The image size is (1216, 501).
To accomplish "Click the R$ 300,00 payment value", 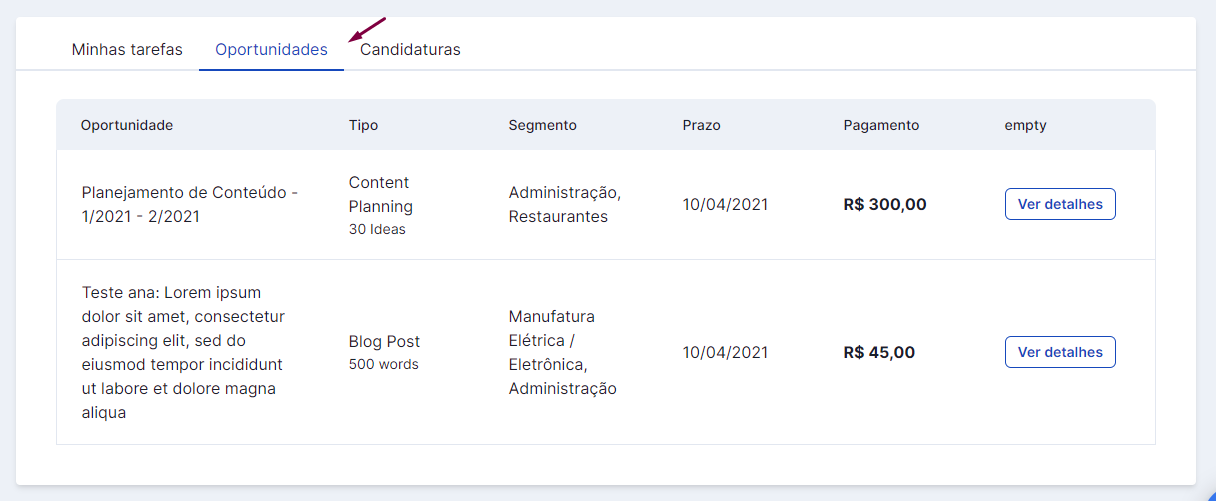I will 885,204.
